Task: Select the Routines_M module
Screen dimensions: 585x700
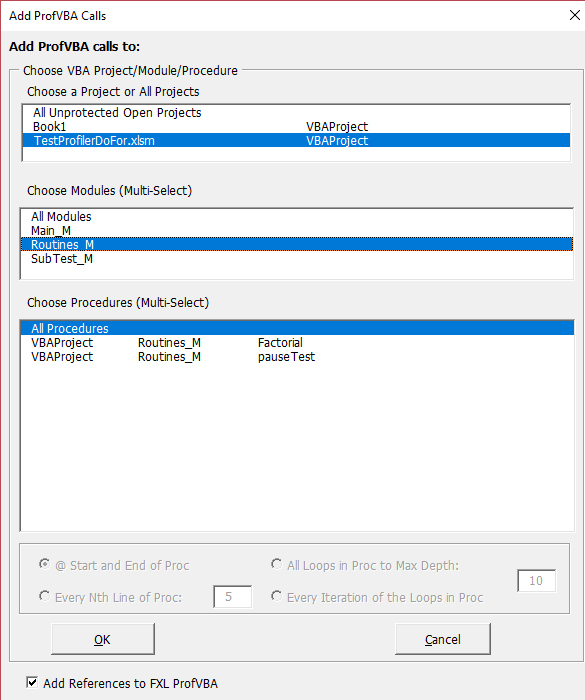Action: (297, 244)
